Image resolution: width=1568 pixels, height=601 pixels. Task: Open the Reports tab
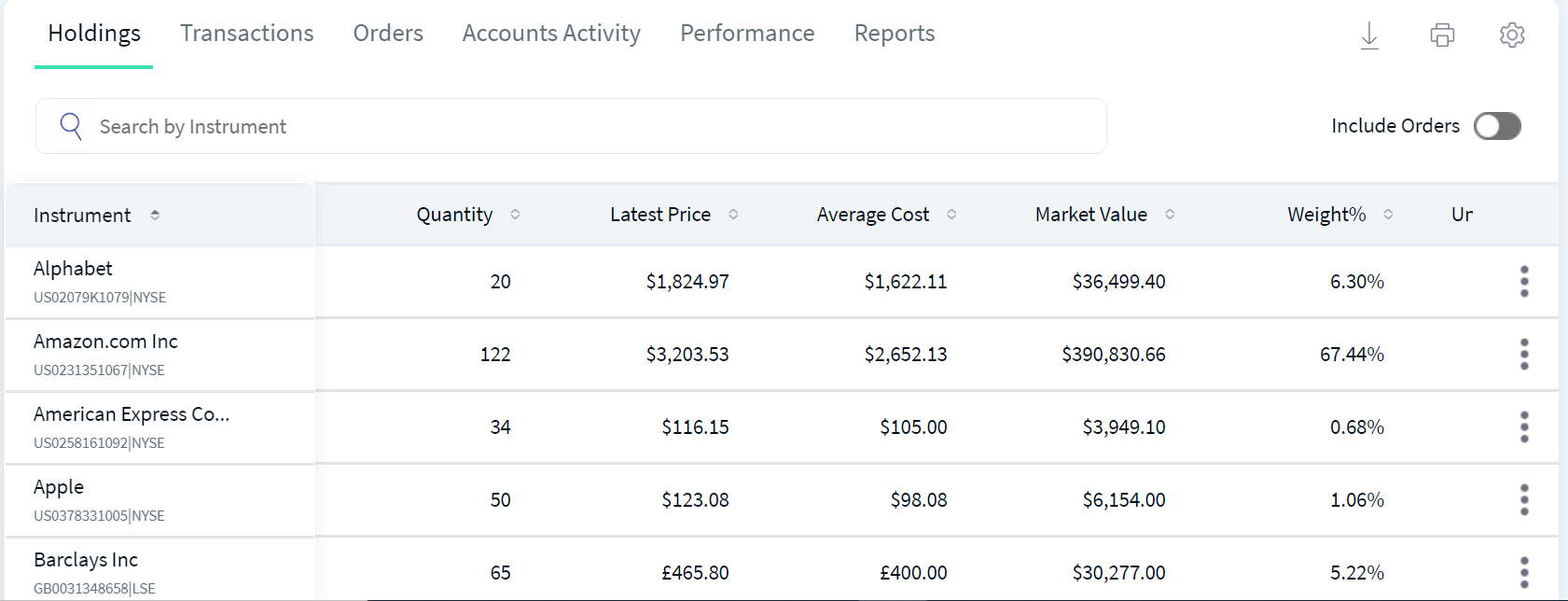click(x=895, y=34)
